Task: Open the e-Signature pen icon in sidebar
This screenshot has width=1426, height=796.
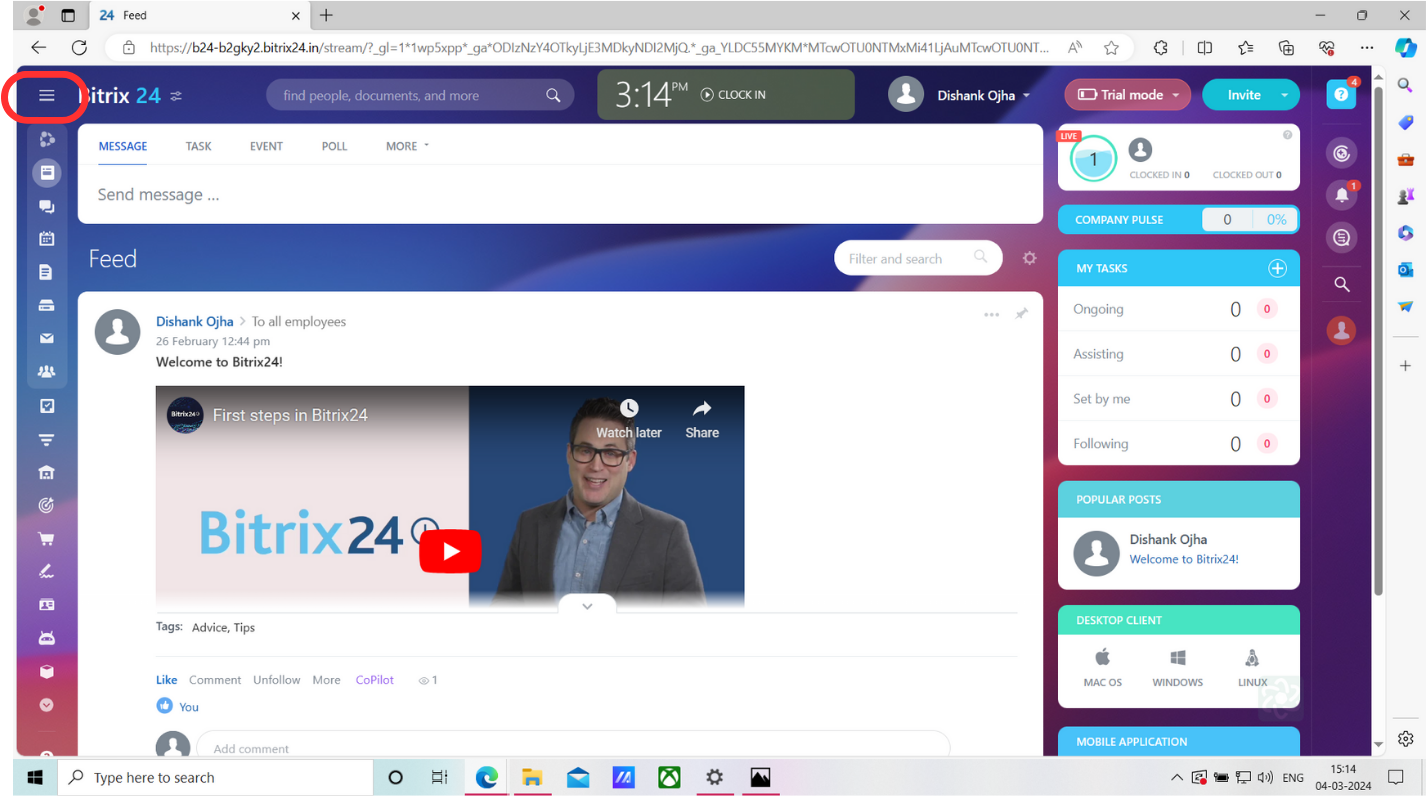Action: coord(46,571)
